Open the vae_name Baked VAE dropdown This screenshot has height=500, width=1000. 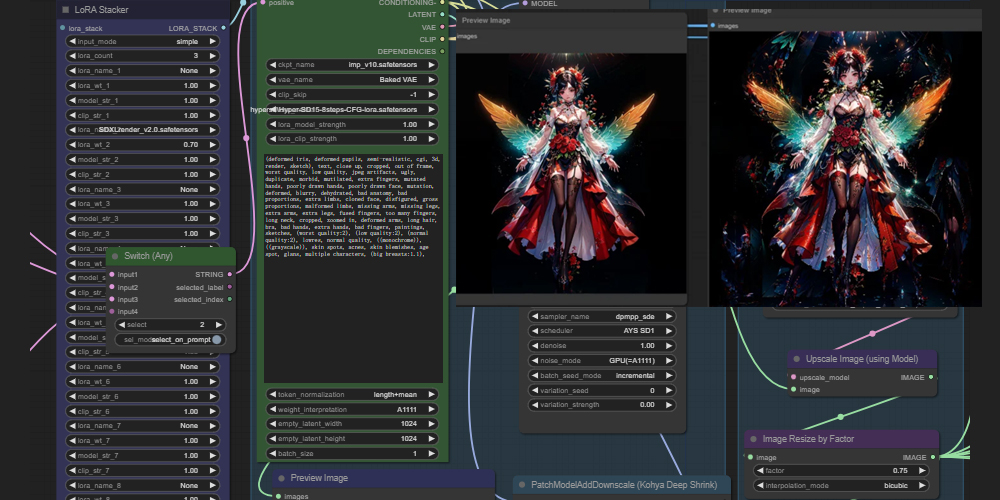(x=352, y=80)
